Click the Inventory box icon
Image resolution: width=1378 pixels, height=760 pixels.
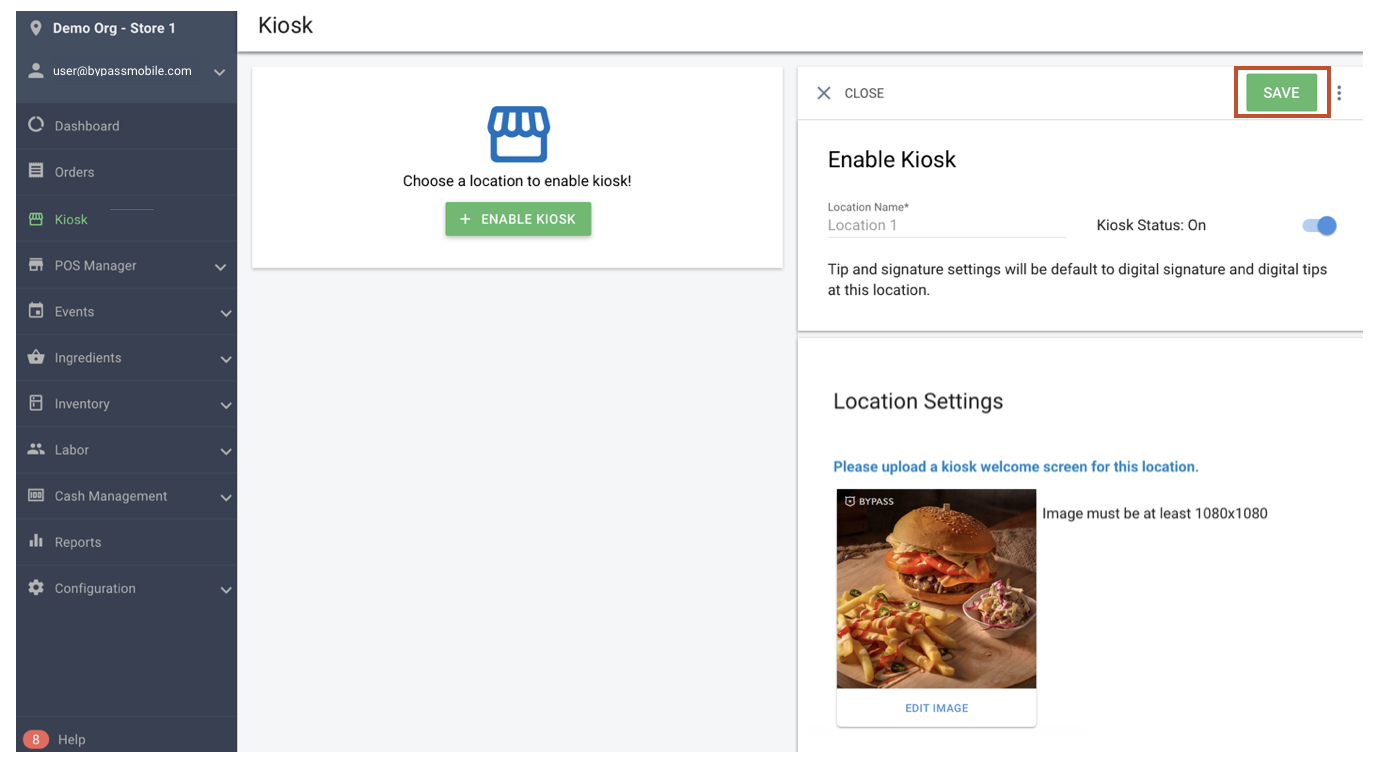pyautogui.click(x=36, y=403)
